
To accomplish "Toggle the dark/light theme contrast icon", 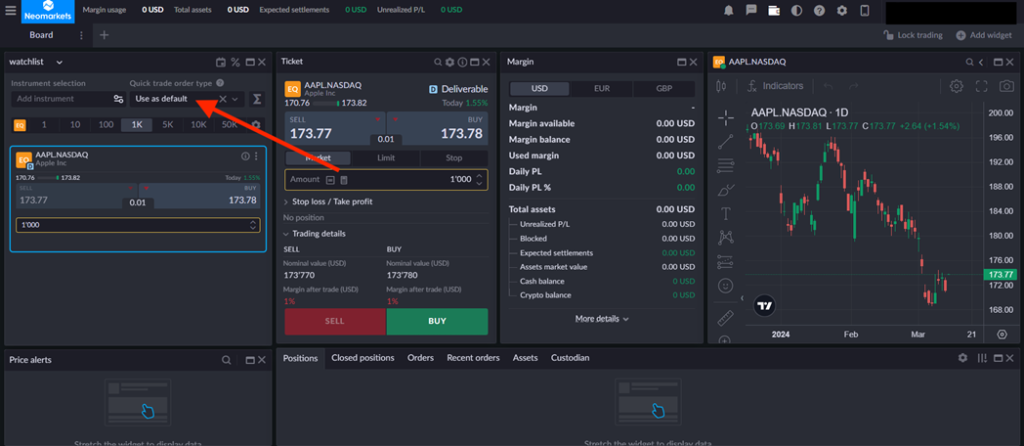I will 796,10.
